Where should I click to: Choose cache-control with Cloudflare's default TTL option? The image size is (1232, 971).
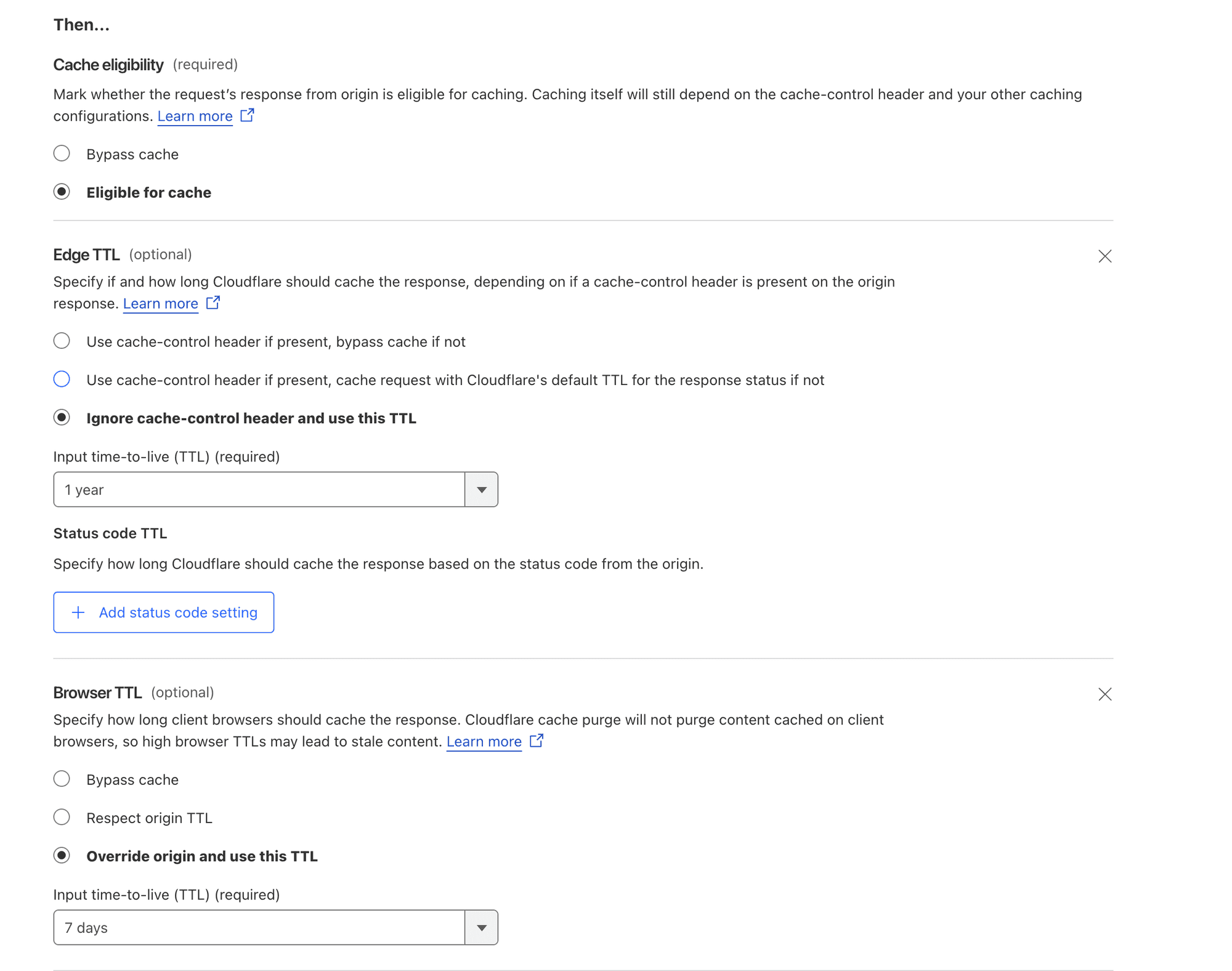[x=62, y=379]
